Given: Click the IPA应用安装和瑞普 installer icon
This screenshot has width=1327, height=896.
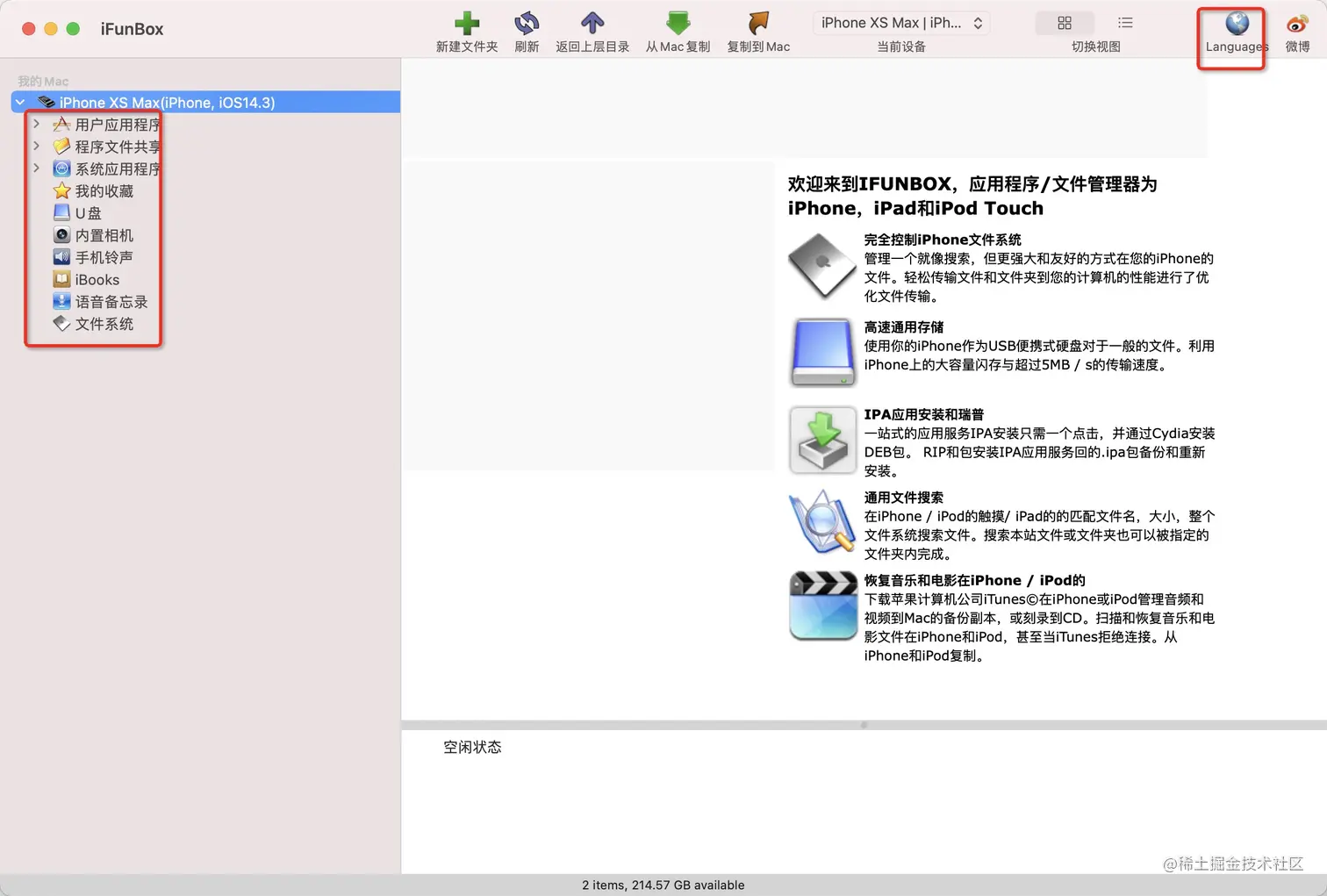Looking at the screenshot, I should tap(821, 440).
